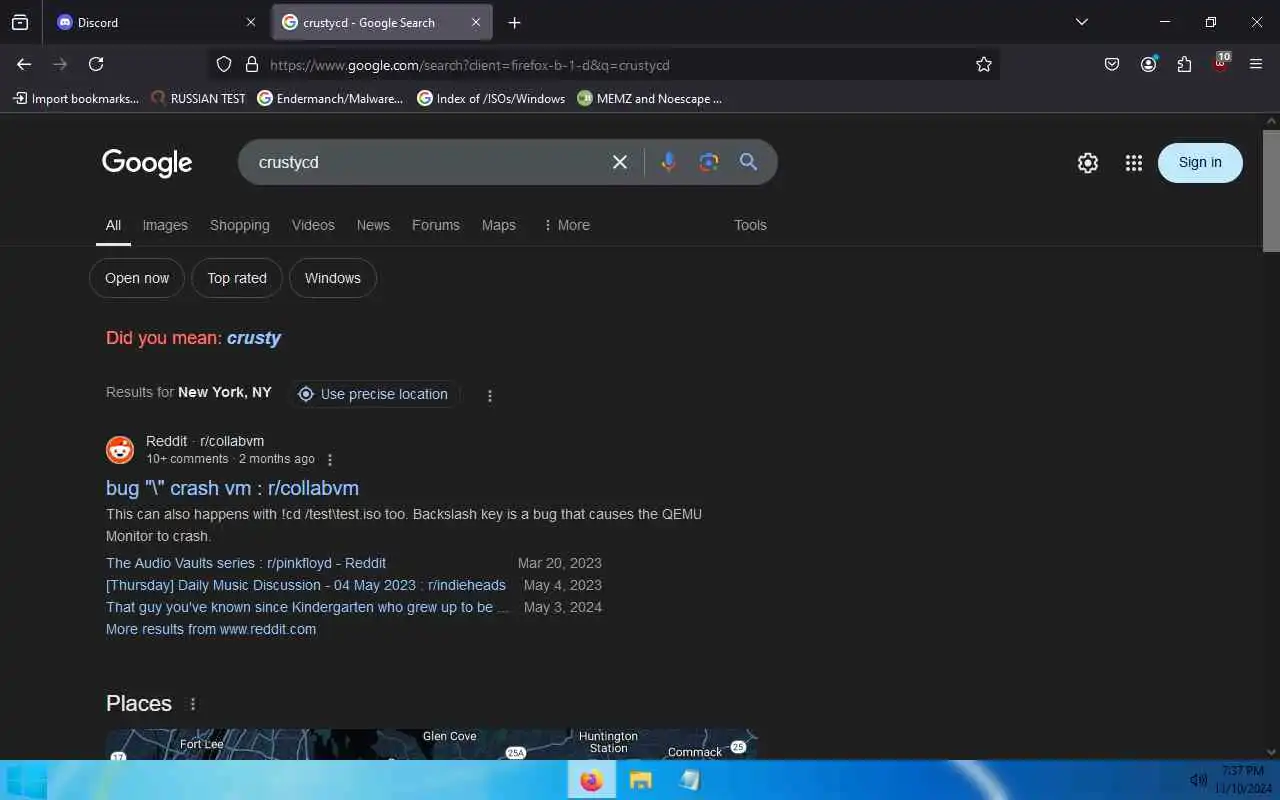1280x800 pixels.
Task: Open uBlock extension icon with badge 10
Action: pyautogui.click(x=1220, y=63)
